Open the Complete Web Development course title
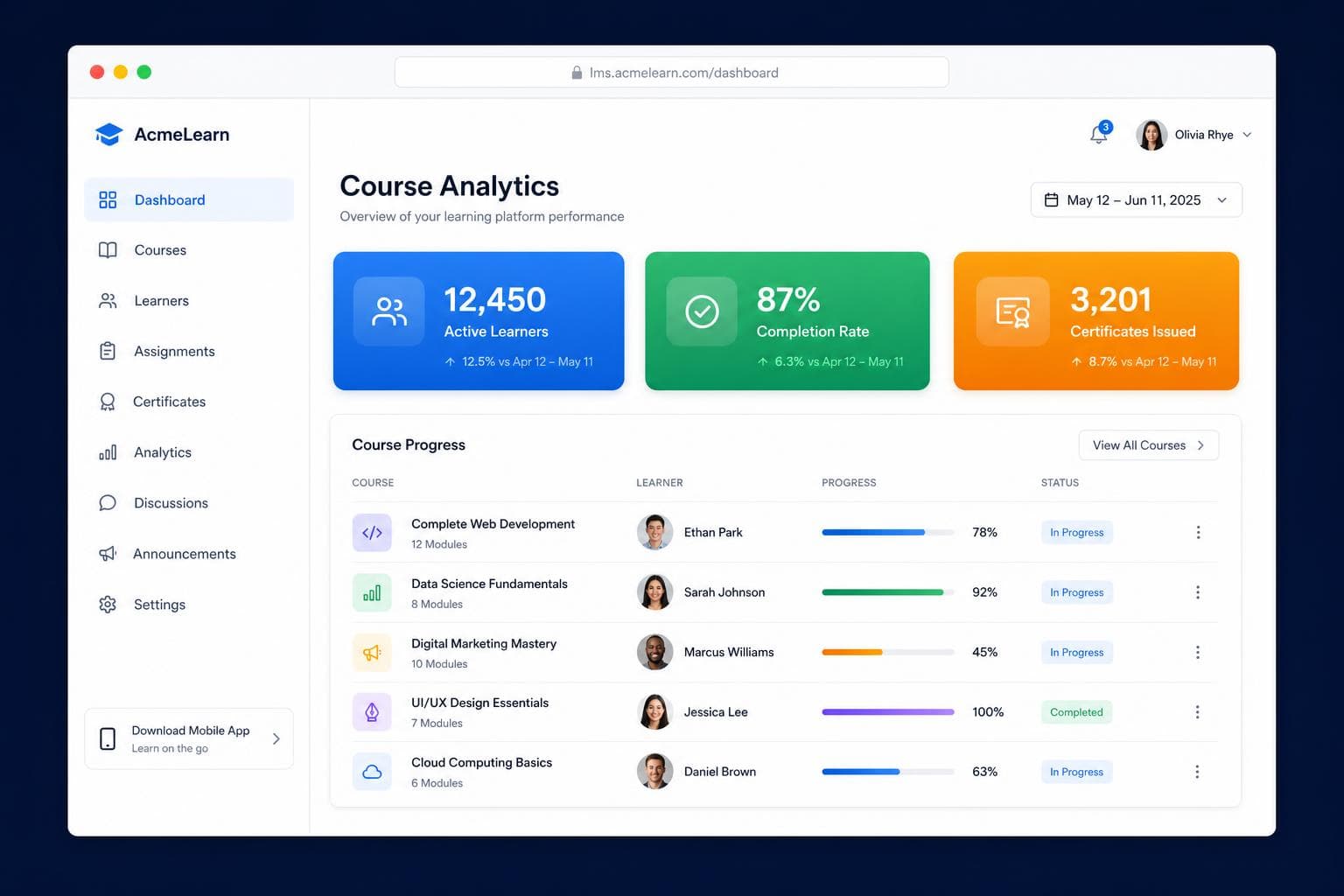Screen dimensions: 1344x896 [x=493, y=524]
